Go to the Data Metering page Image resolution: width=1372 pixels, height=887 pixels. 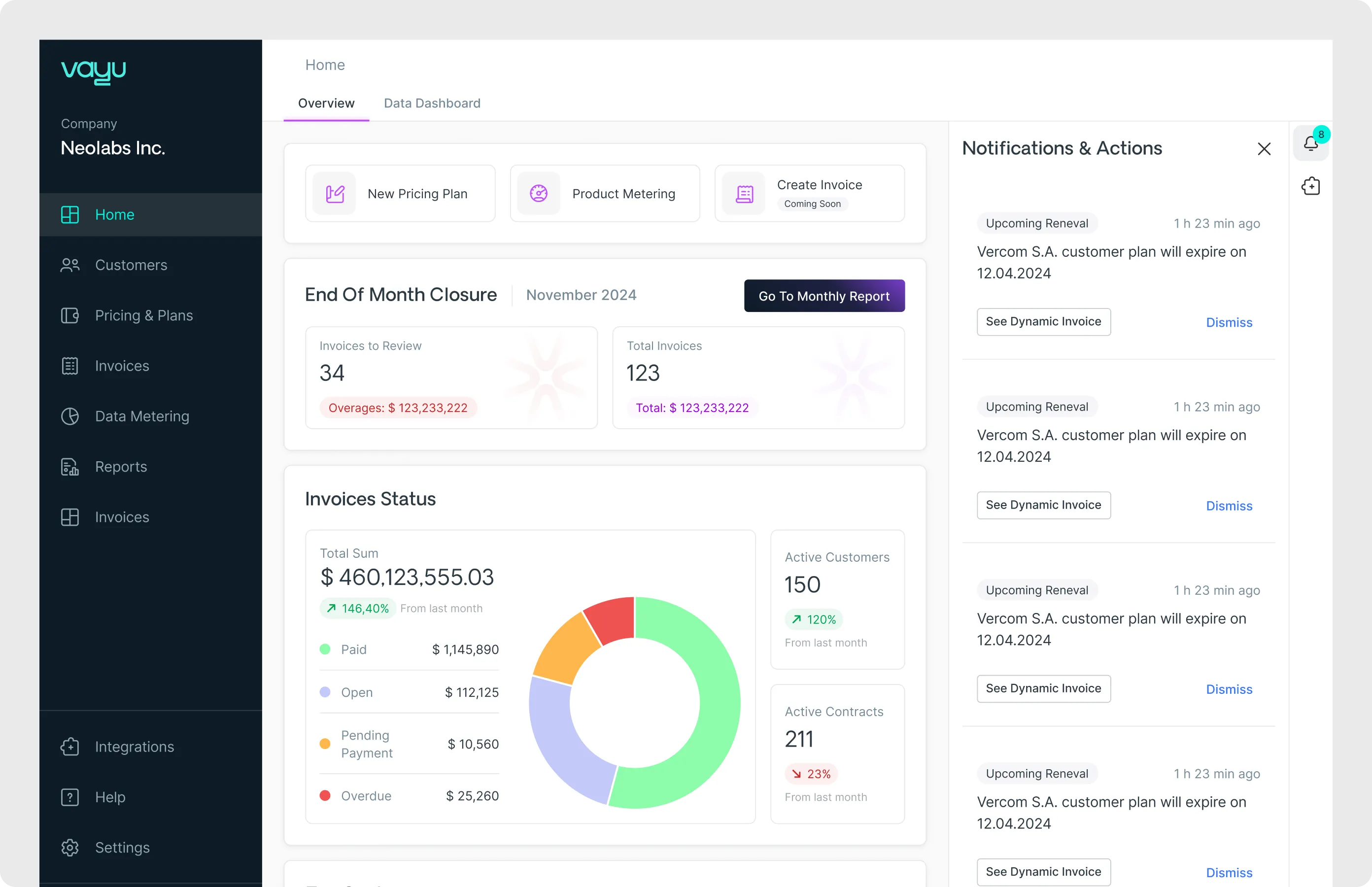click(x=142, y=416)
